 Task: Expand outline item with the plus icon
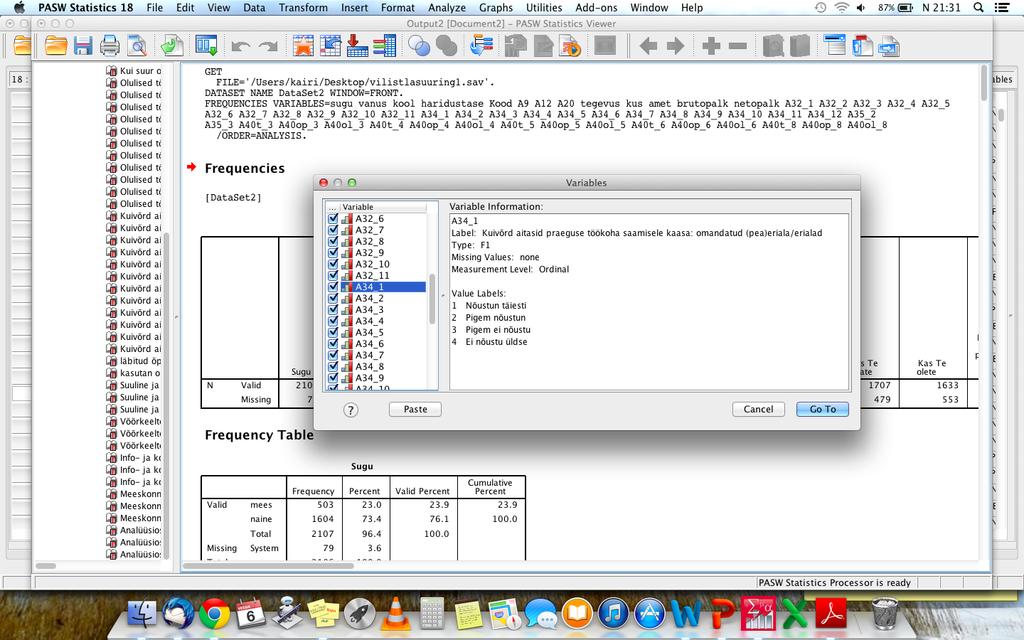[x=711, y=46]
